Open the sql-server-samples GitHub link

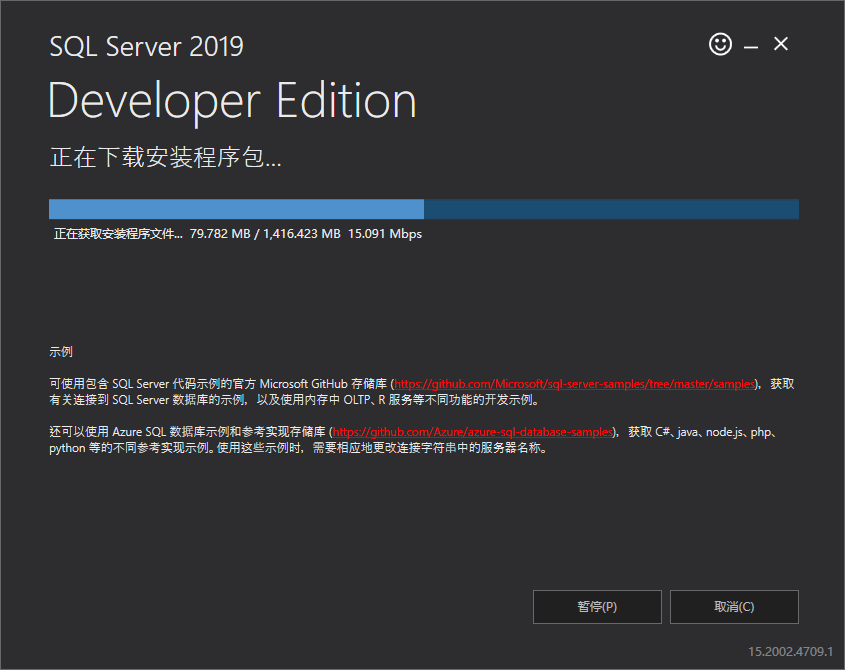574,384
